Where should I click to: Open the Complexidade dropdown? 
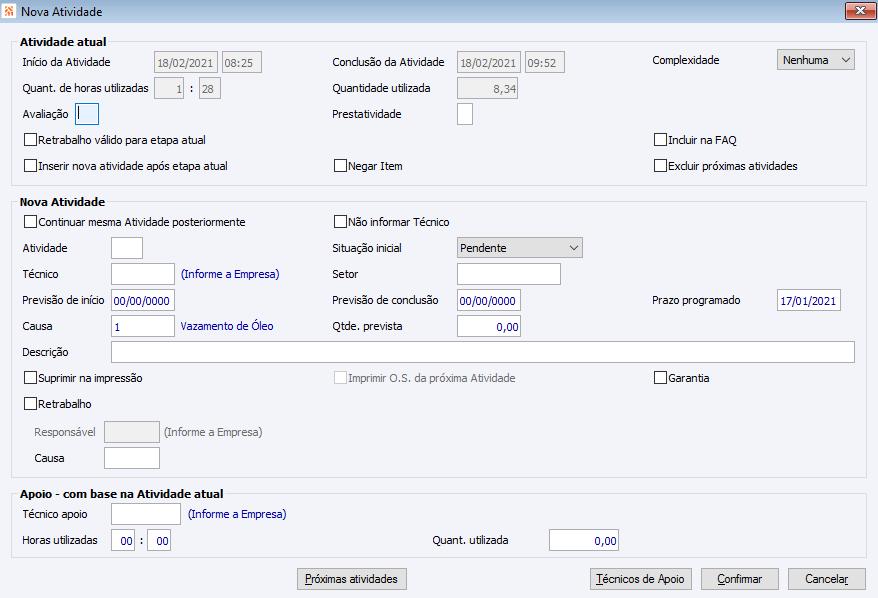coord(816,60)
